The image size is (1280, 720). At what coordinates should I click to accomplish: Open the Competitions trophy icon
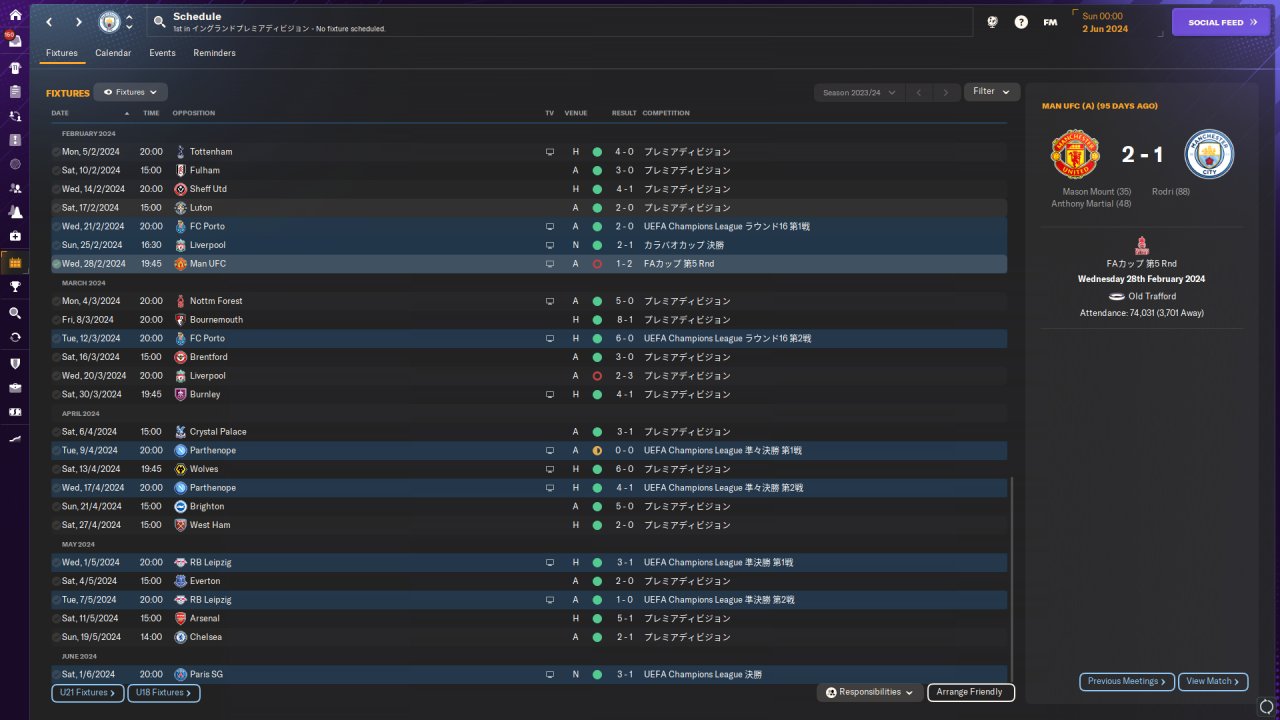click(x=15, y=286)
